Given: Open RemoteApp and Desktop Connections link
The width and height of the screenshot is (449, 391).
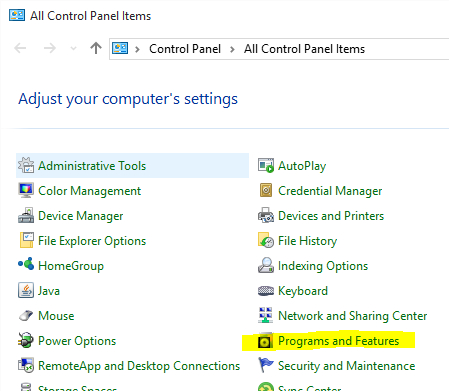Looking at the screenshot, I should click(x=139, y=366).
